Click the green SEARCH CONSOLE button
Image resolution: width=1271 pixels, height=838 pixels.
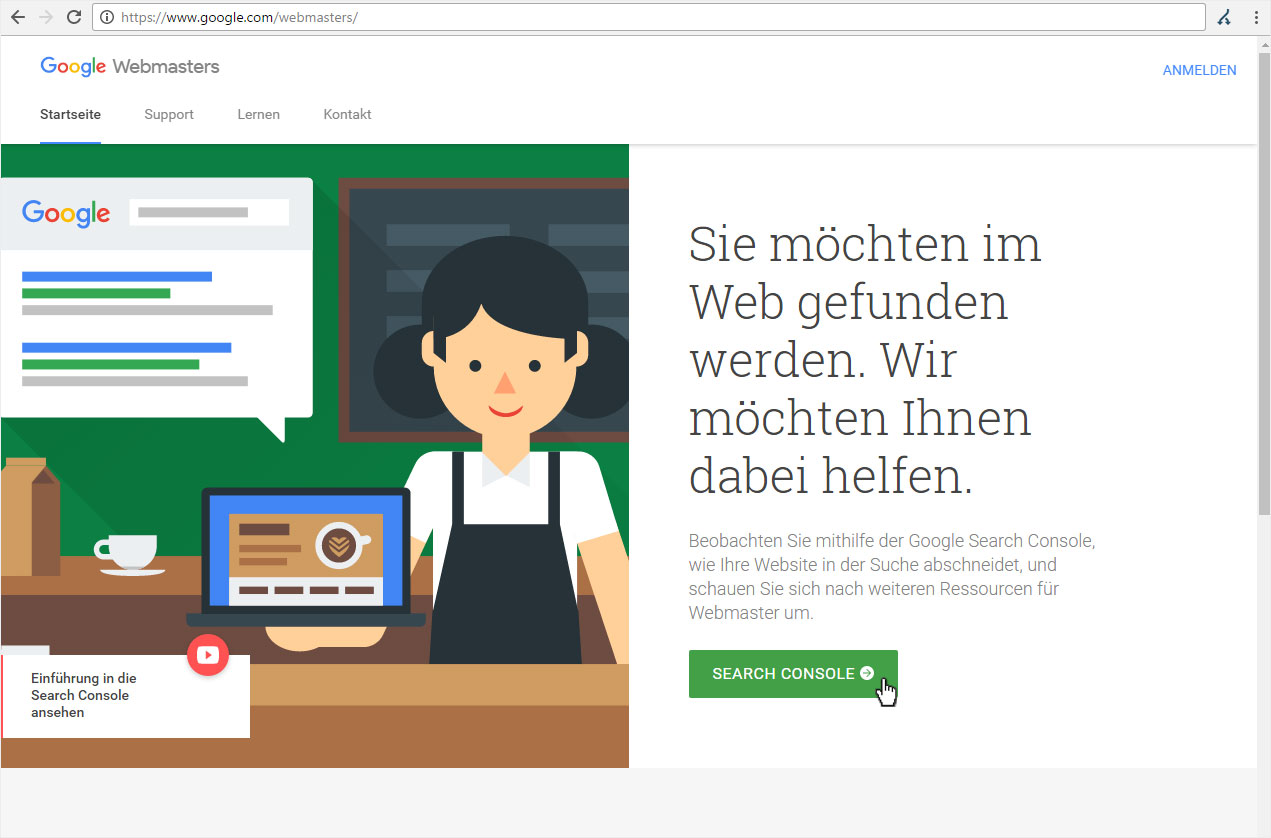click(793, 674)
